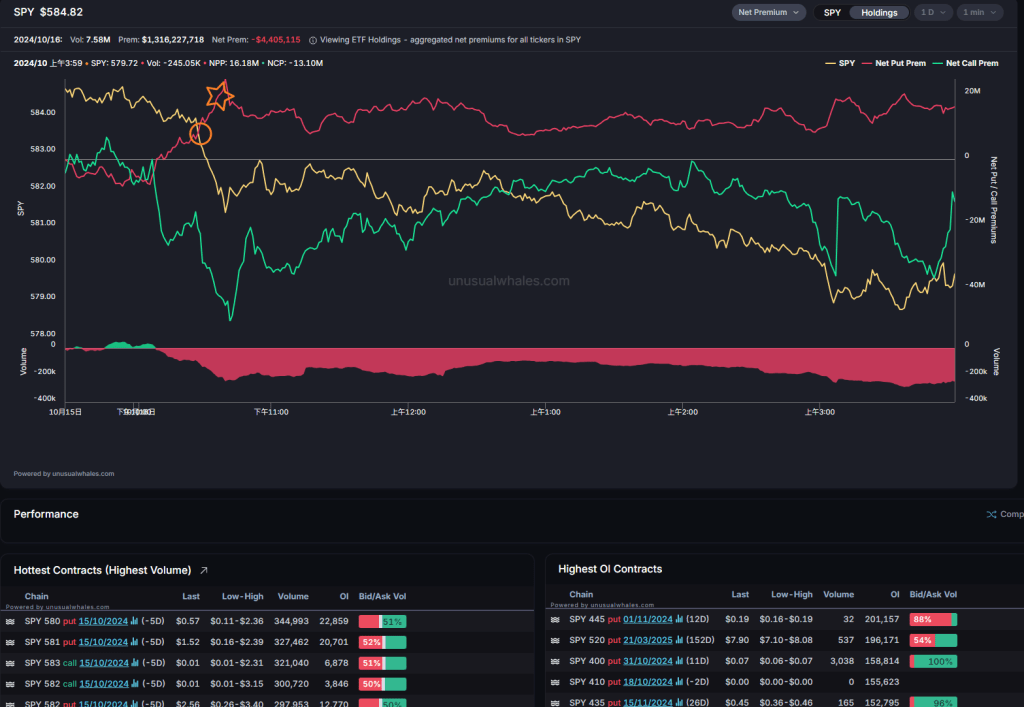Open the 1 D timeframe dropdown
The height and width of the screenshot is (707, 1024).
coord(933,13)
